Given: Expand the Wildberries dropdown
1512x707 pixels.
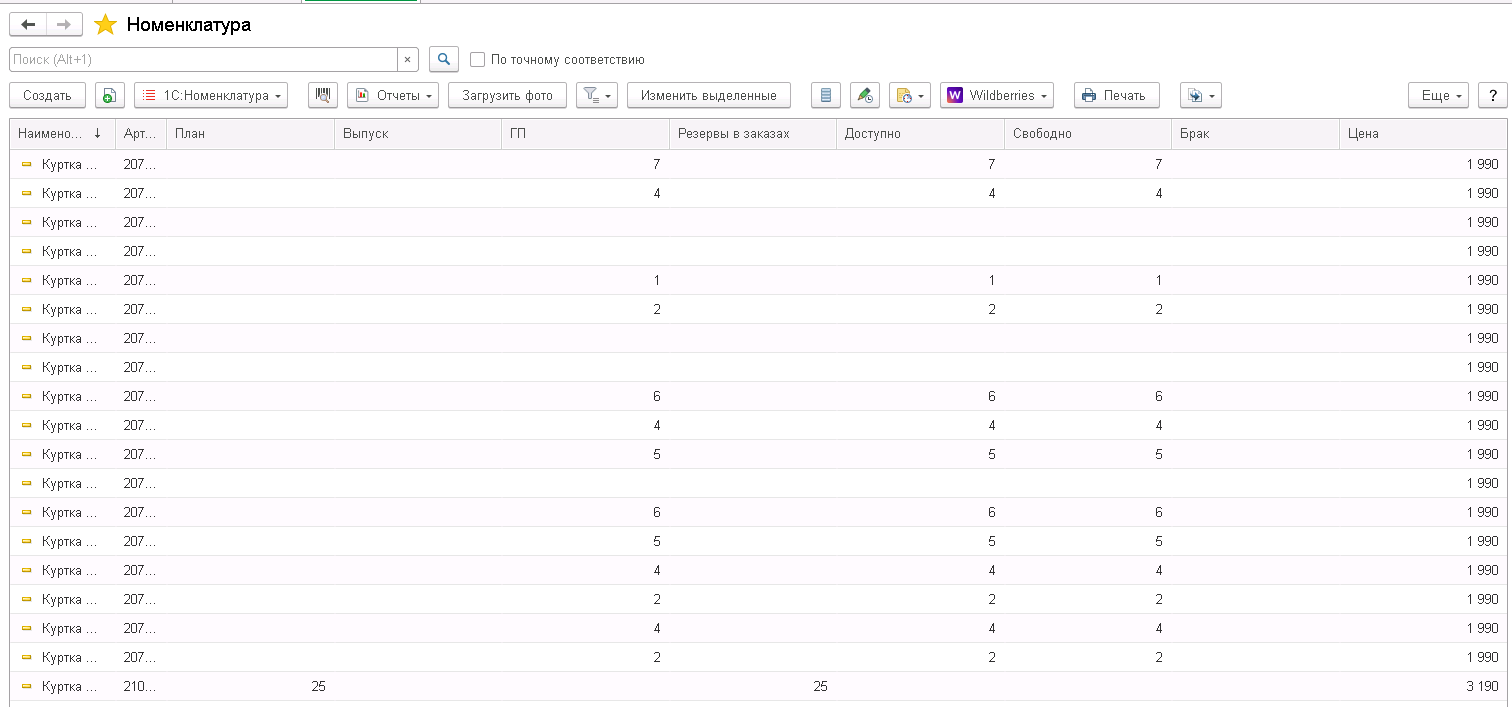Looking at the screenshot, I should 997,95.
